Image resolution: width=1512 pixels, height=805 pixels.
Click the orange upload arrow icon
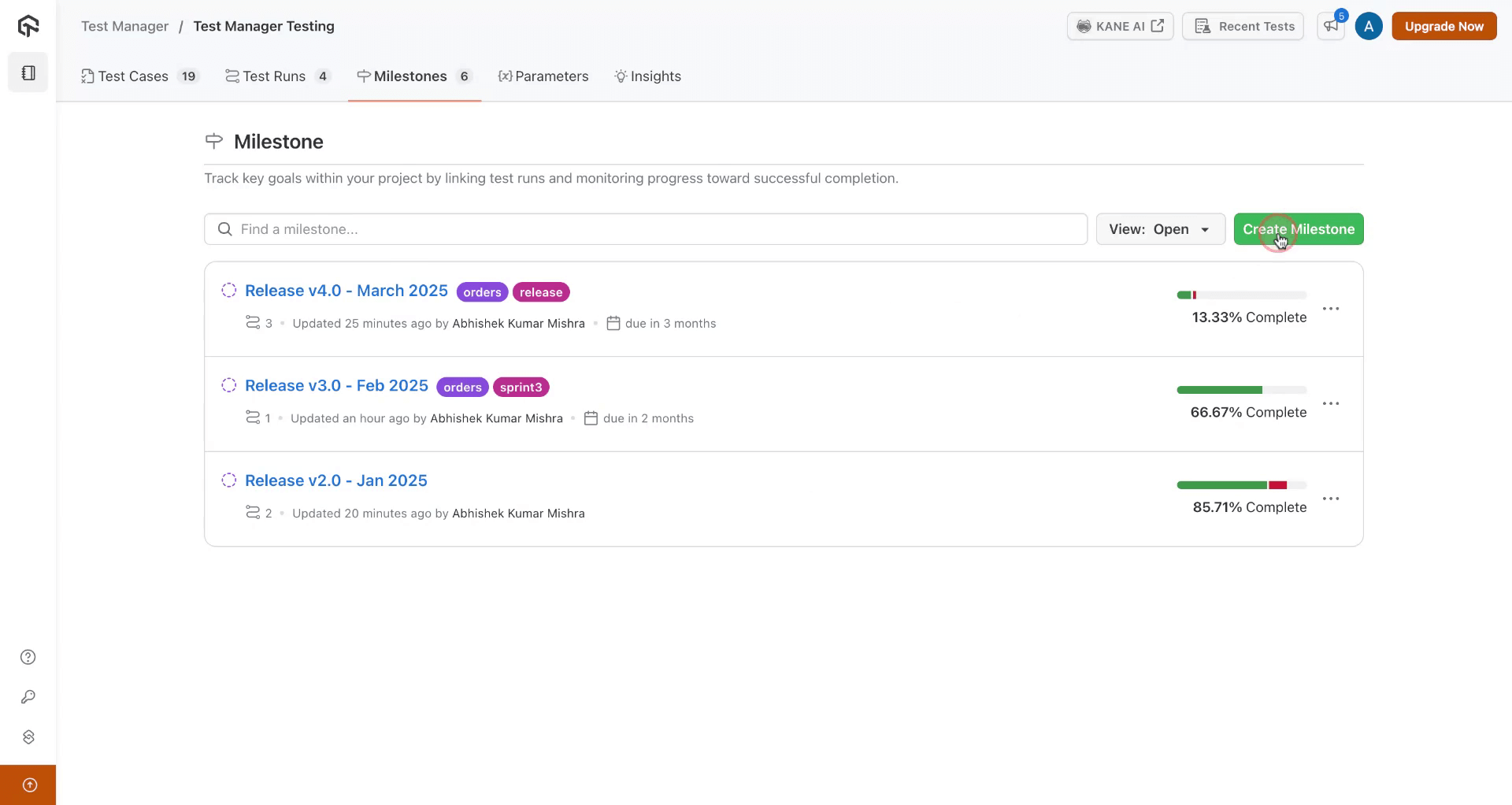(29, 785)
